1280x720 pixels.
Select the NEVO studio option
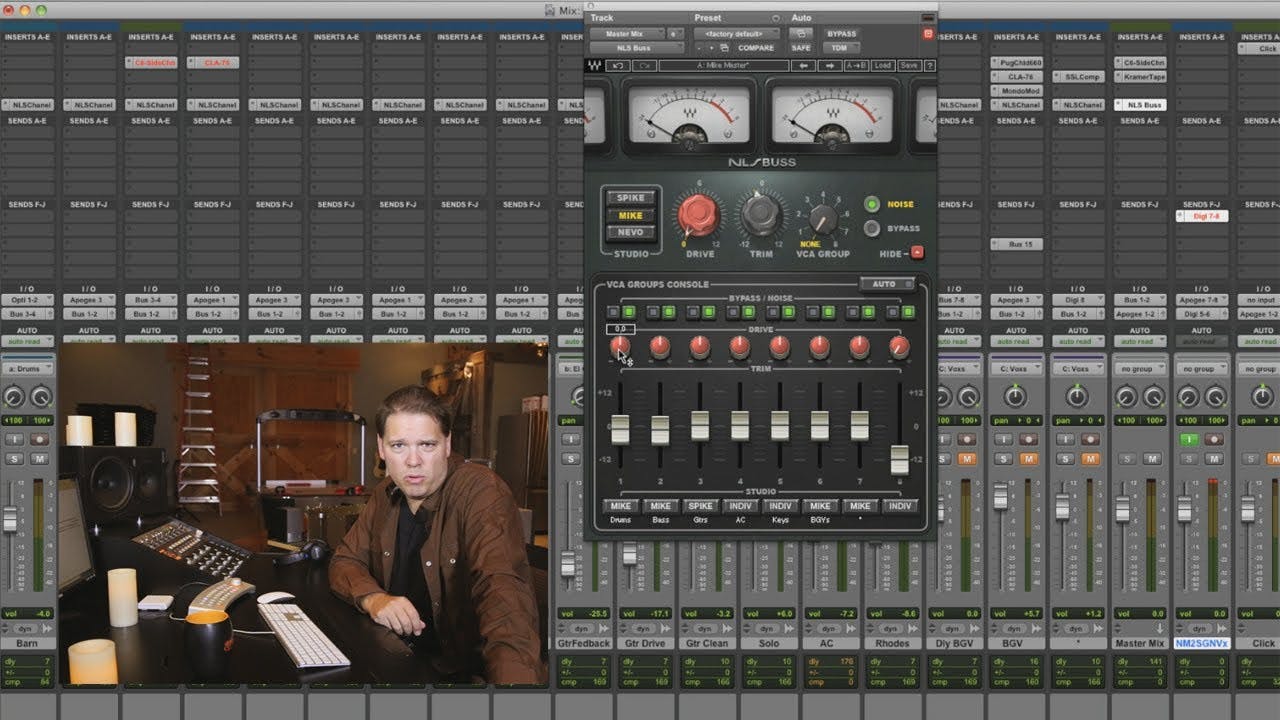[x=630, y=232]
